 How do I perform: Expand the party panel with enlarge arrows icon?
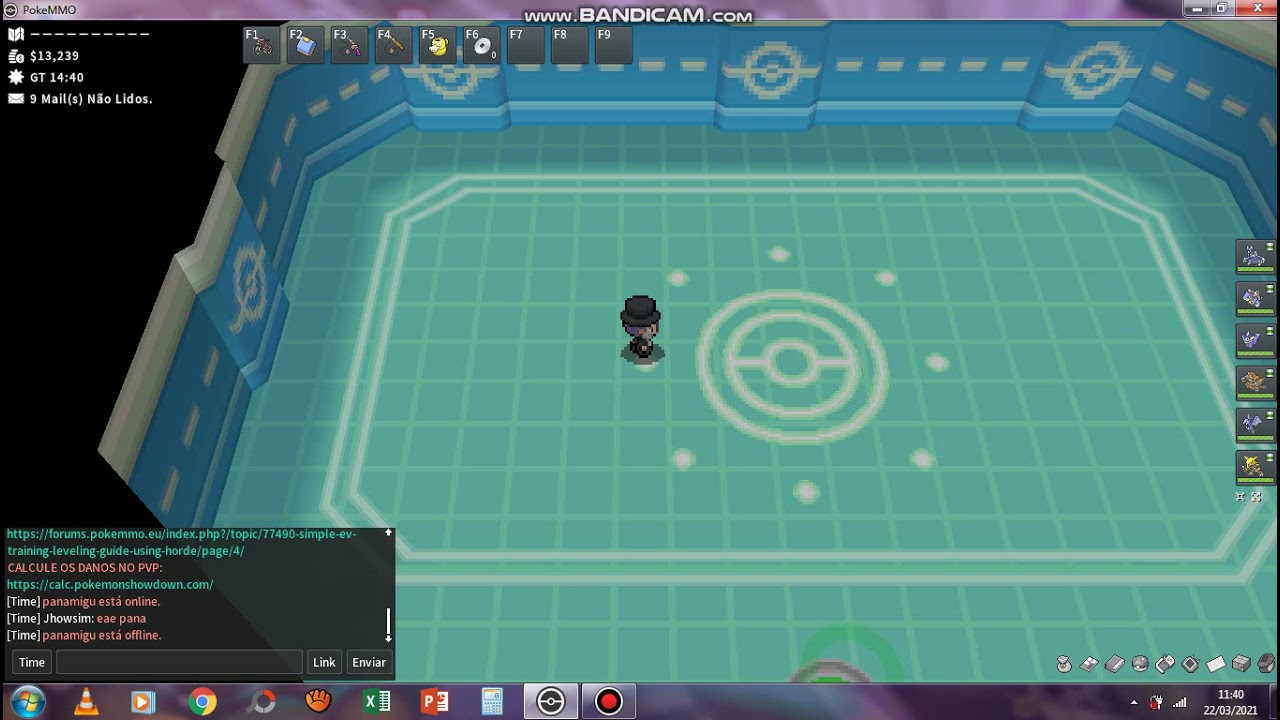coord(1257,497)
